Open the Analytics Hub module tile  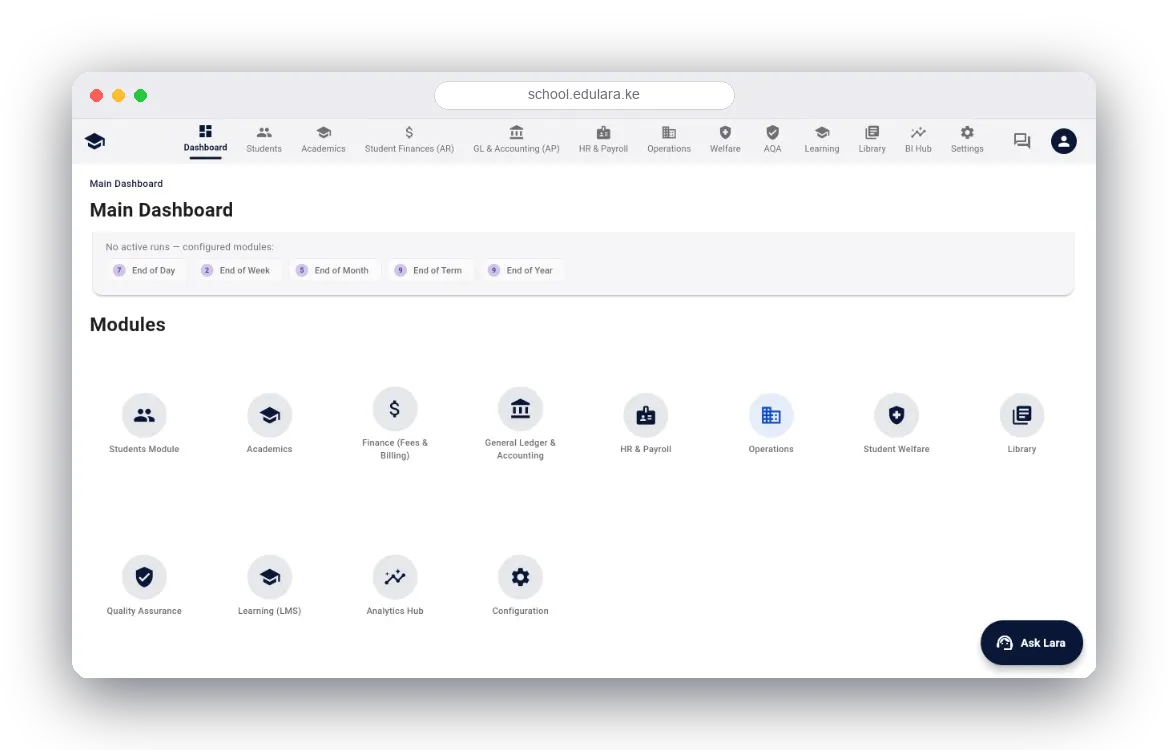395,585
